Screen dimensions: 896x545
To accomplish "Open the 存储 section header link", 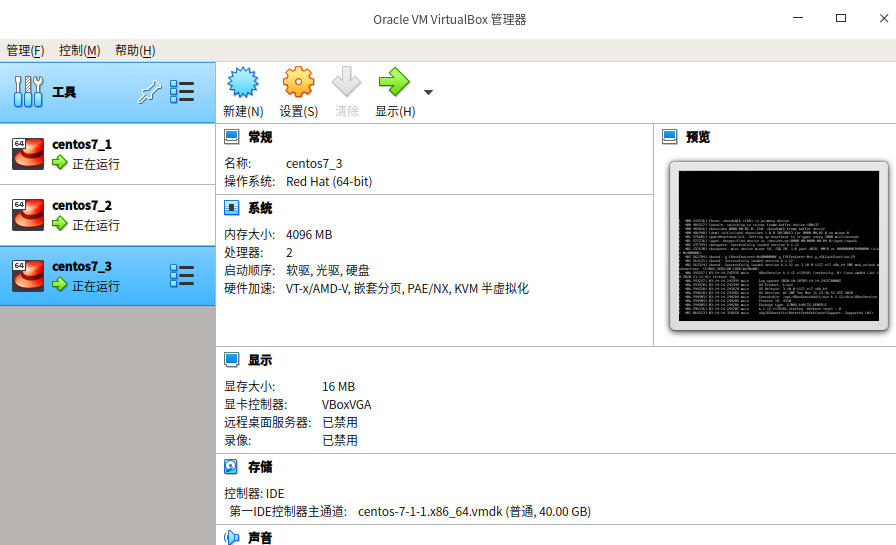I will pos(260,467).
